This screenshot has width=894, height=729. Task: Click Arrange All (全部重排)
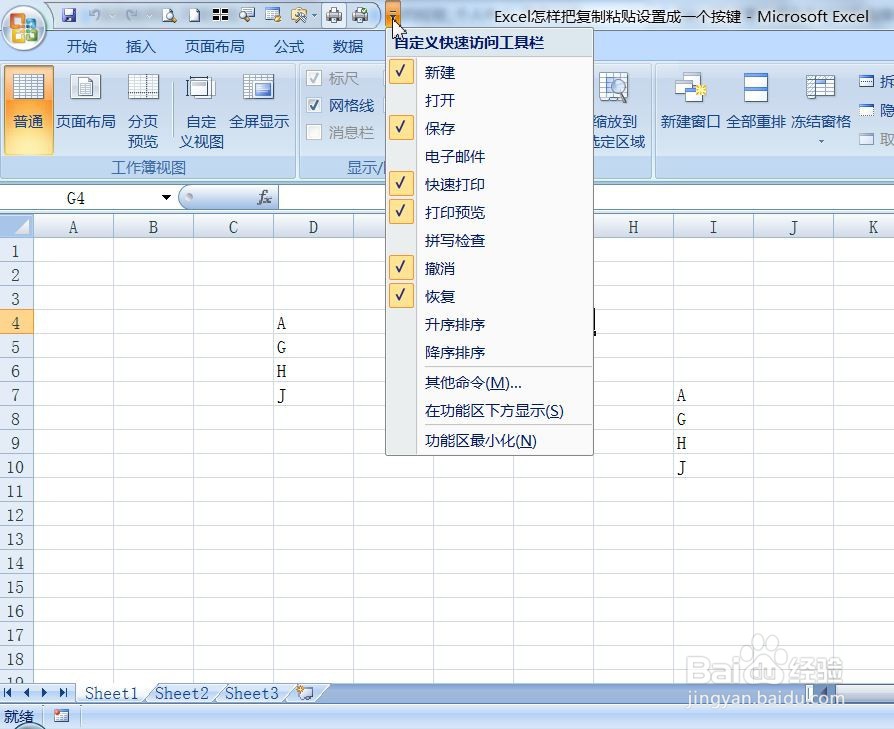click(756, 103)
